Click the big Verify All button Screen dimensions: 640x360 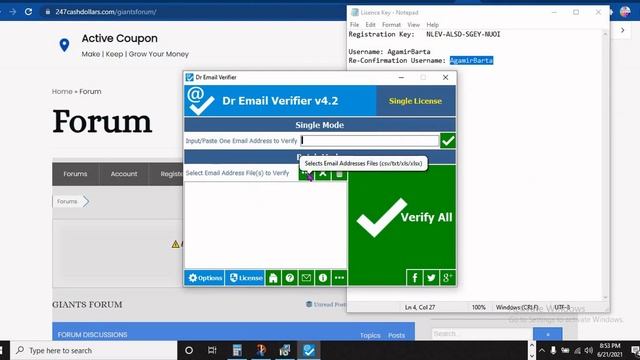tap(402, 217)
